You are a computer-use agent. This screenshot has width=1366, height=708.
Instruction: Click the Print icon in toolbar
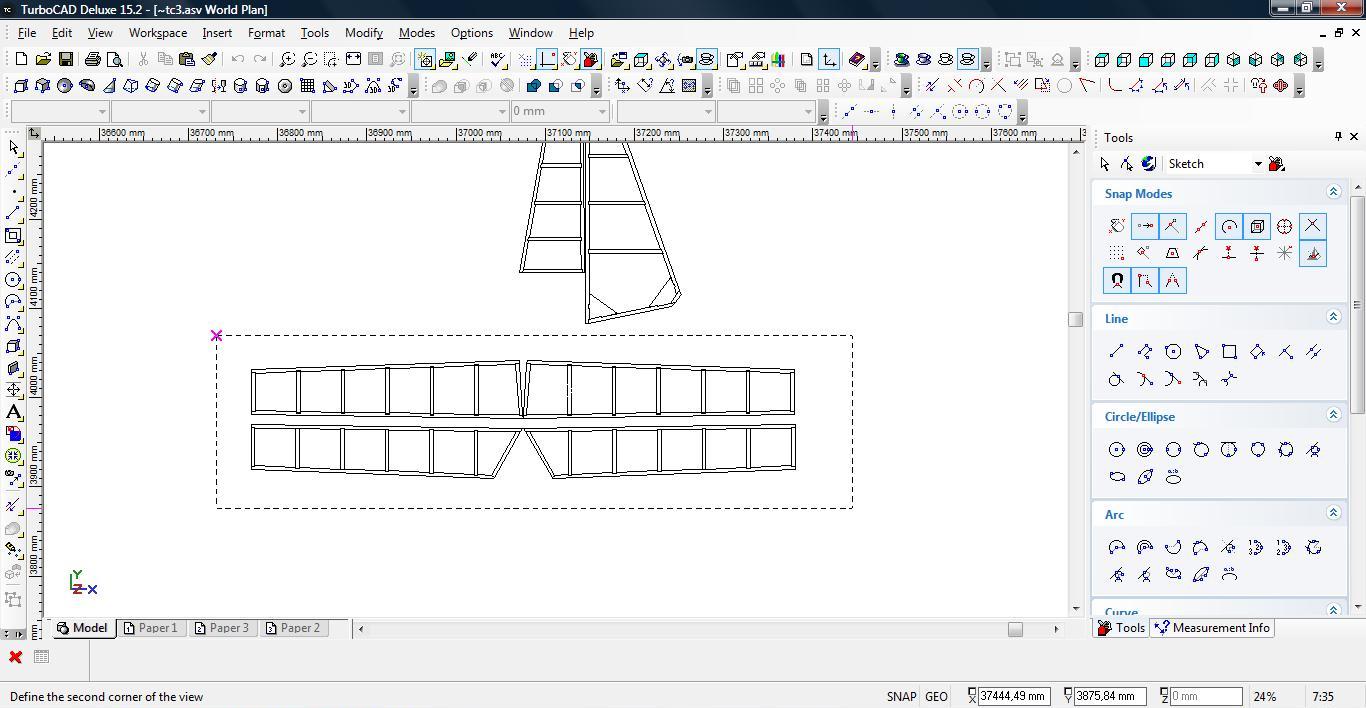click(93, 60)
